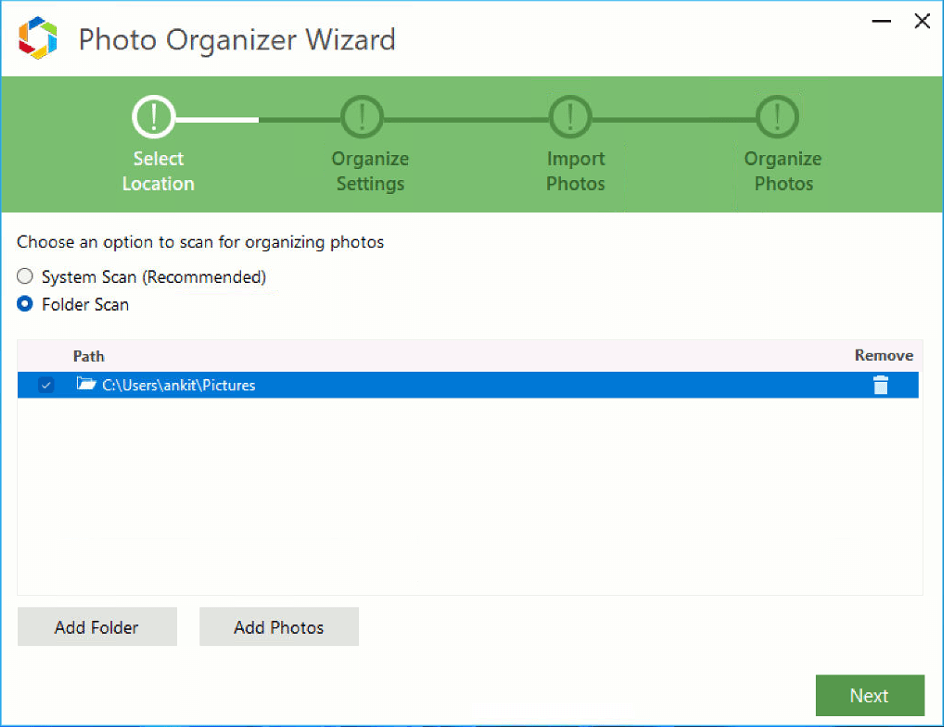Click the folder icon beside Pictures path
Image resolution: width=944 pixels, height=727 pixels.
(86, 384)
